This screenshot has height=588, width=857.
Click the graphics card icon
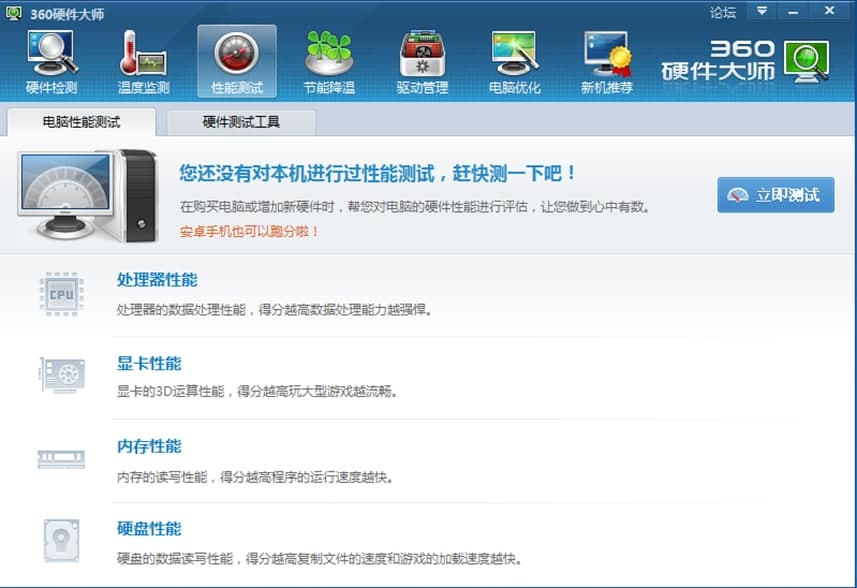coord(62,375)
